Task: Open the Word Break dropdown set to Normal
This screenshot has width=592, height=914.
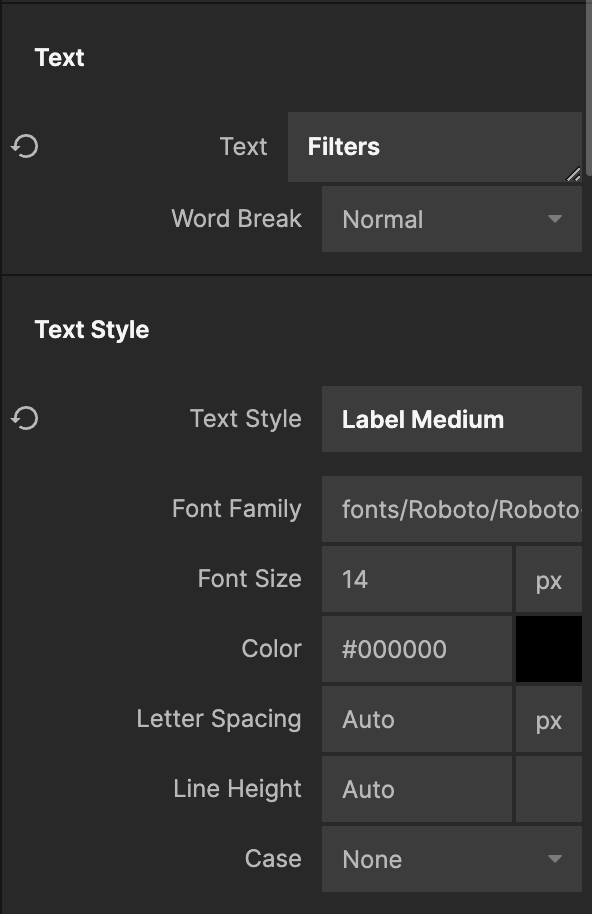Action: coord(452,219)
